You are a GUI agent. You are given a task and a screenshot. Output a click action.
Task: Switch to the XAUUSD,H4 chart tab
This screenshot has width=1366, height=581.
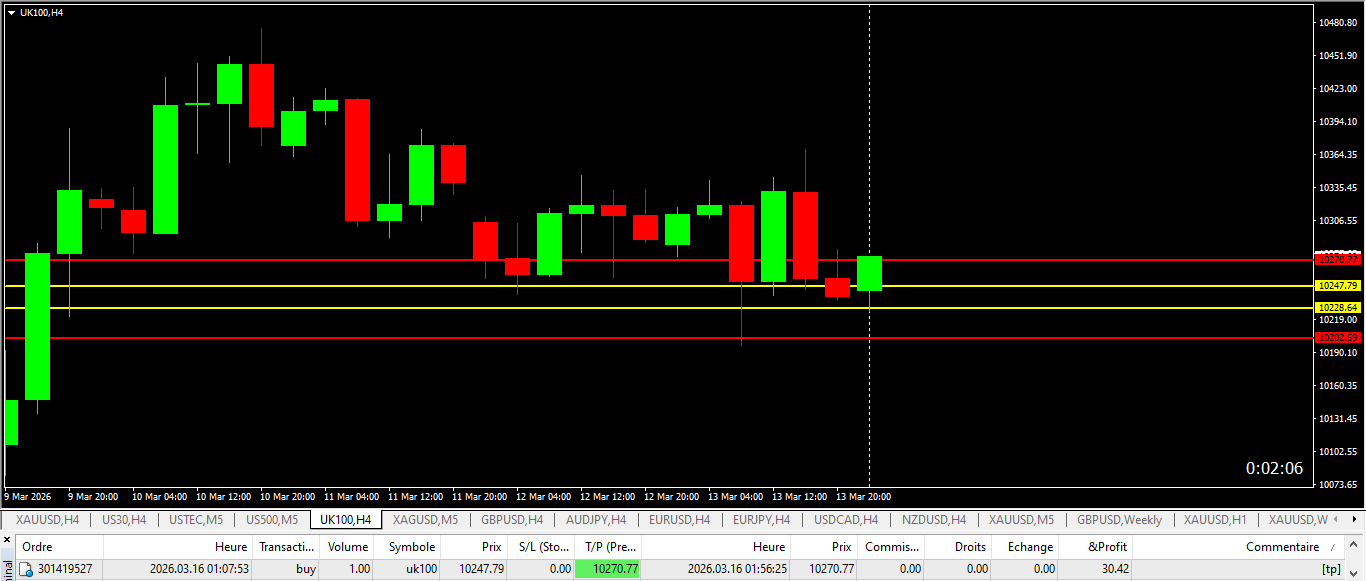(x=47, y=520)
